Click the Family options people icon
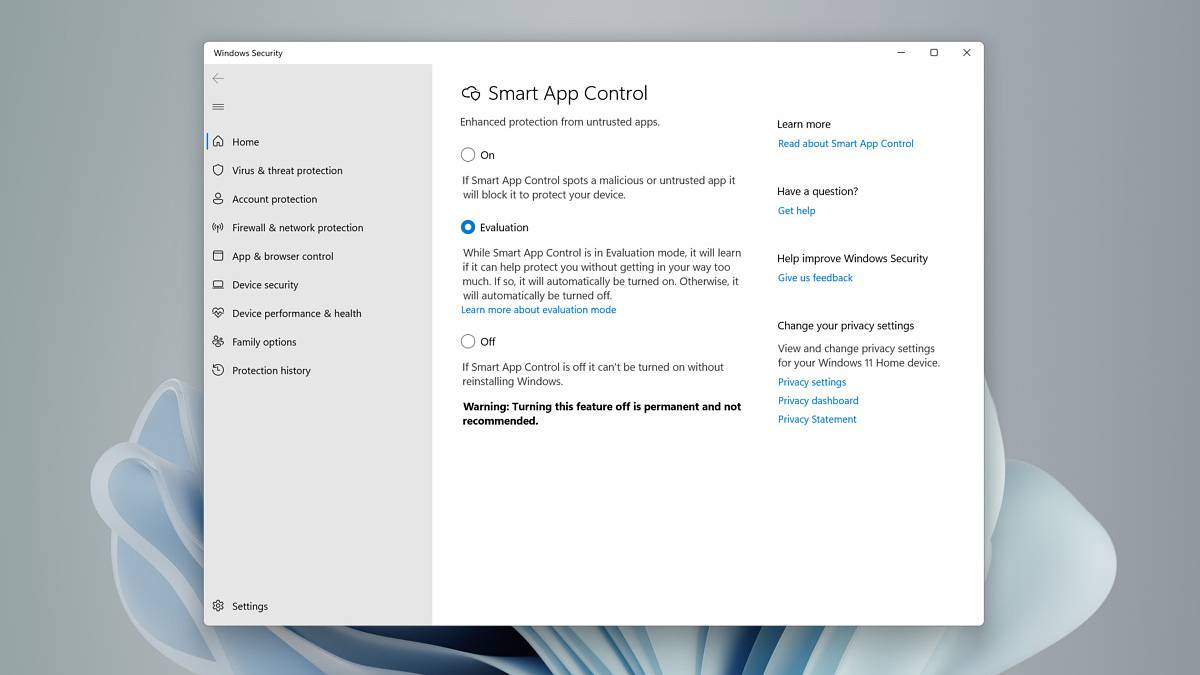Image resolution: width=1200 pixels, height=675 pixels. click(218, 341)
